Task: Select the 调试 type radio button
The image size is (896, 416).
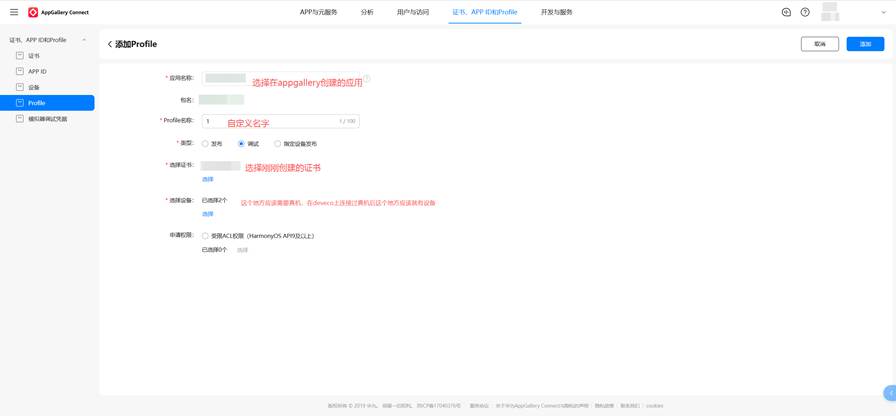Action: tap(241, 144)
